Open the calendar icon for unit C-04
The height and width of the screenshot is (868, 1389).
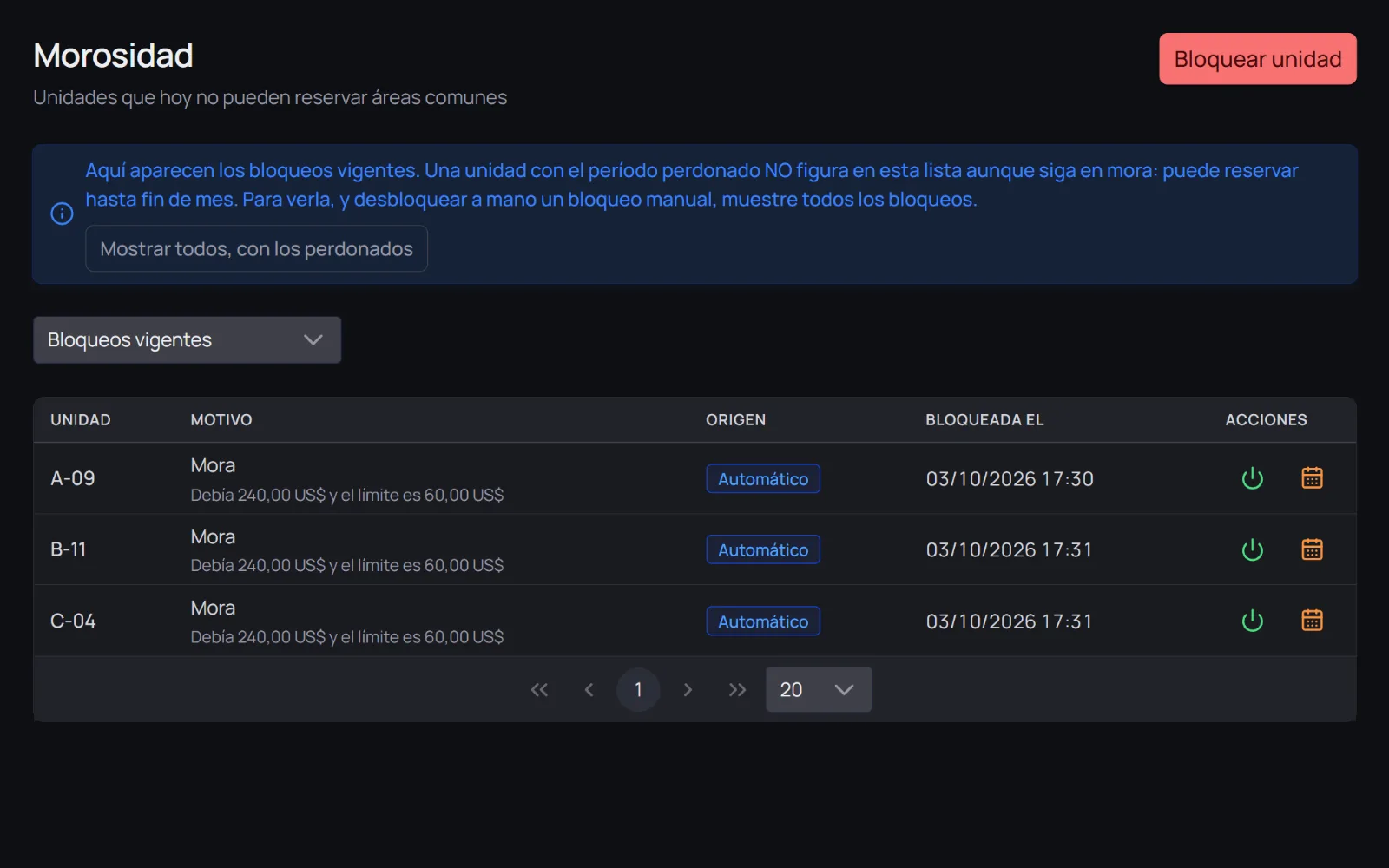(x=1312, y=621)
